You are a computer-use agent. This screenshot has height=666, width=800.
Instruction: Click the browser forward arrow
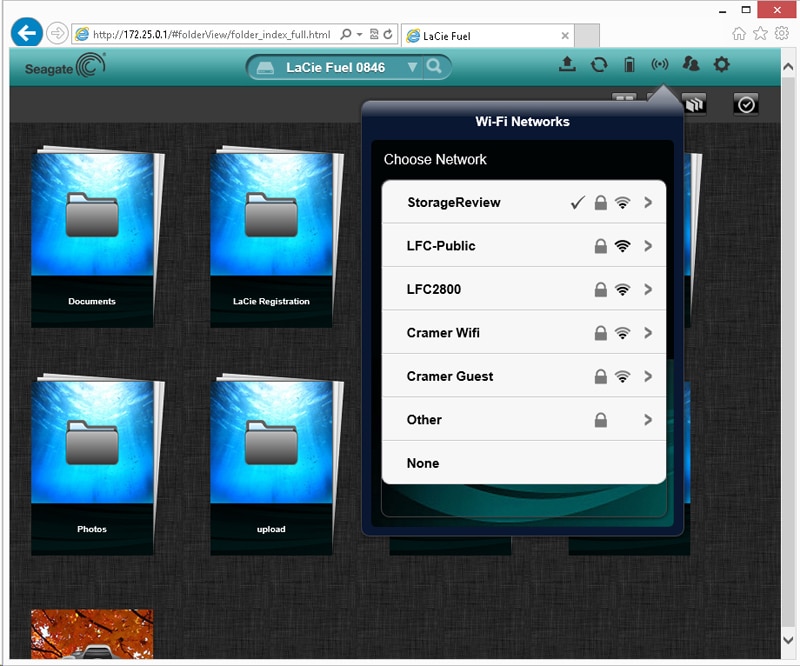pyautogui.click(x=57, y=34)
